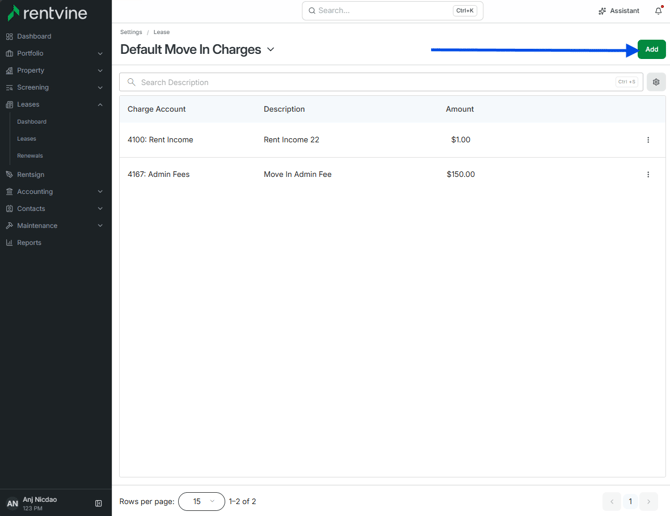
Task: Collapse the sidebar panel icon
Action: point(98,503)
